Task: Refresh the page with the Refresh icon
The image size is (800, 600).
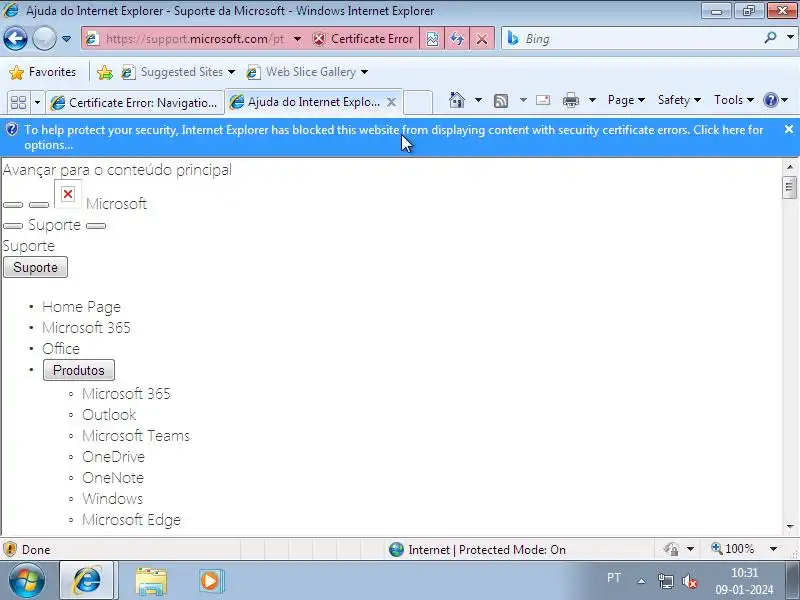Action: pyautogui.click(x=457, y=39)
